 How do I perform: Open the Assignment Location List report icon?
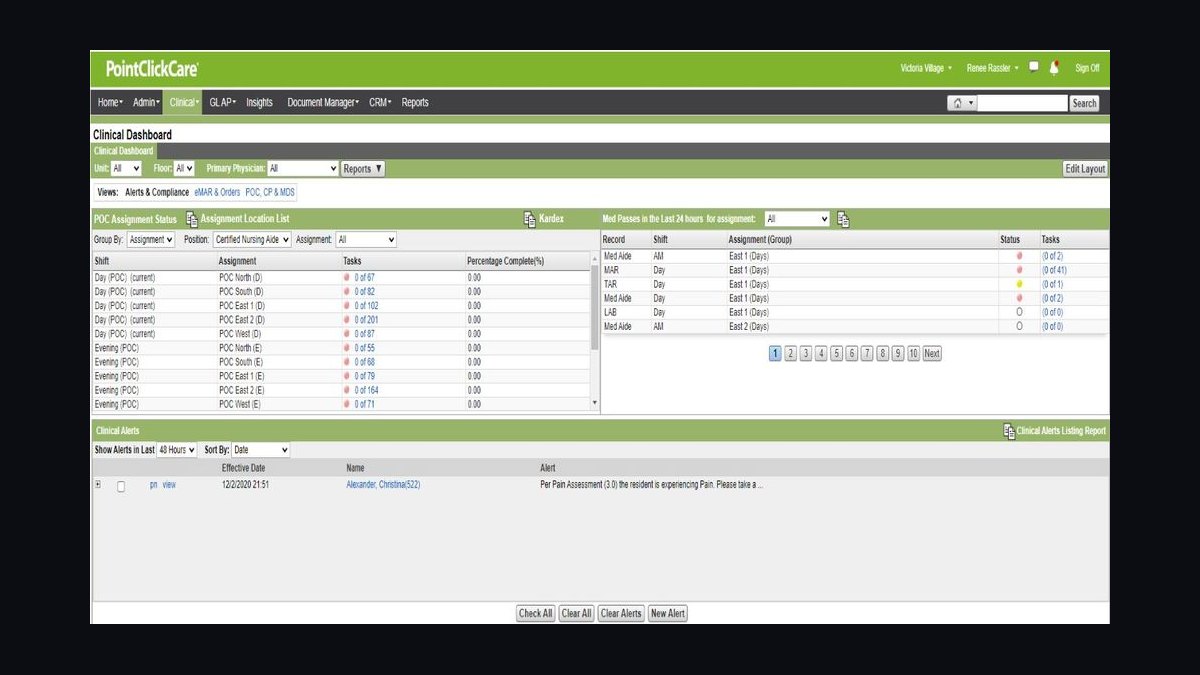click(192, 219)
